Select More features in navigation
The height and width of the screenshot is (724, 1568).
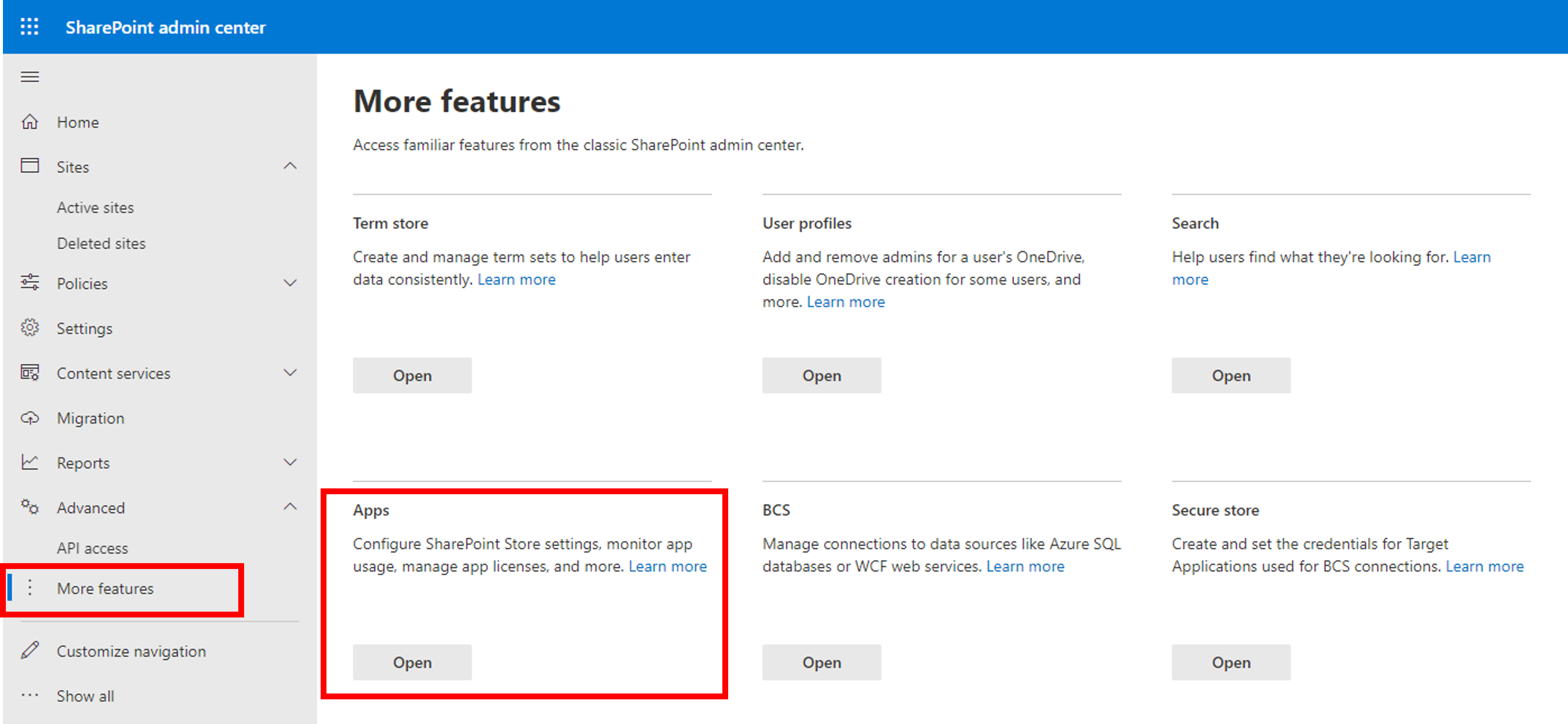105,588
